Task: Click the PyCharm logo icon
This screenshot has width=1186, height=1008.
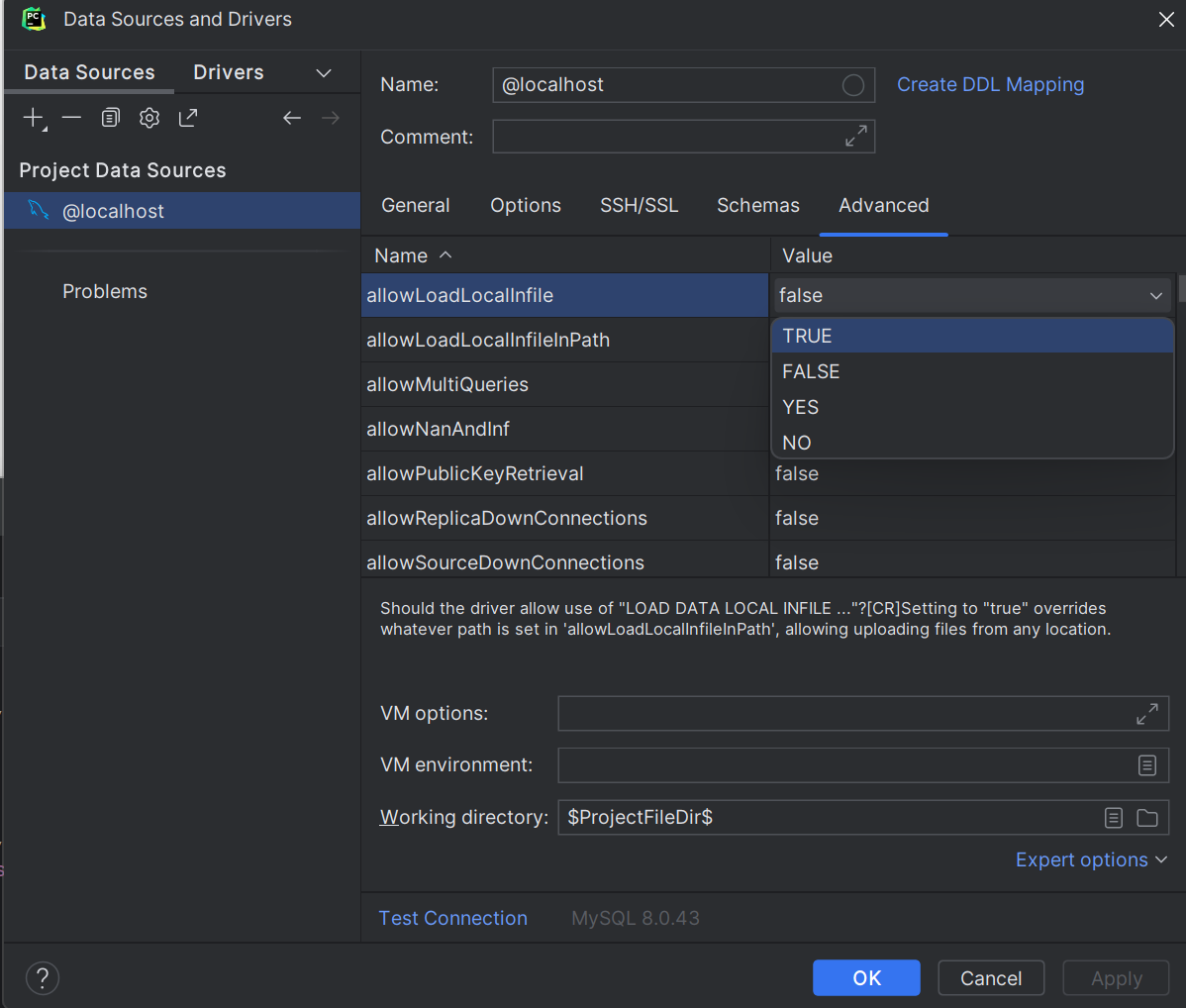Action: pyautogui.click(x=34, y=19)
